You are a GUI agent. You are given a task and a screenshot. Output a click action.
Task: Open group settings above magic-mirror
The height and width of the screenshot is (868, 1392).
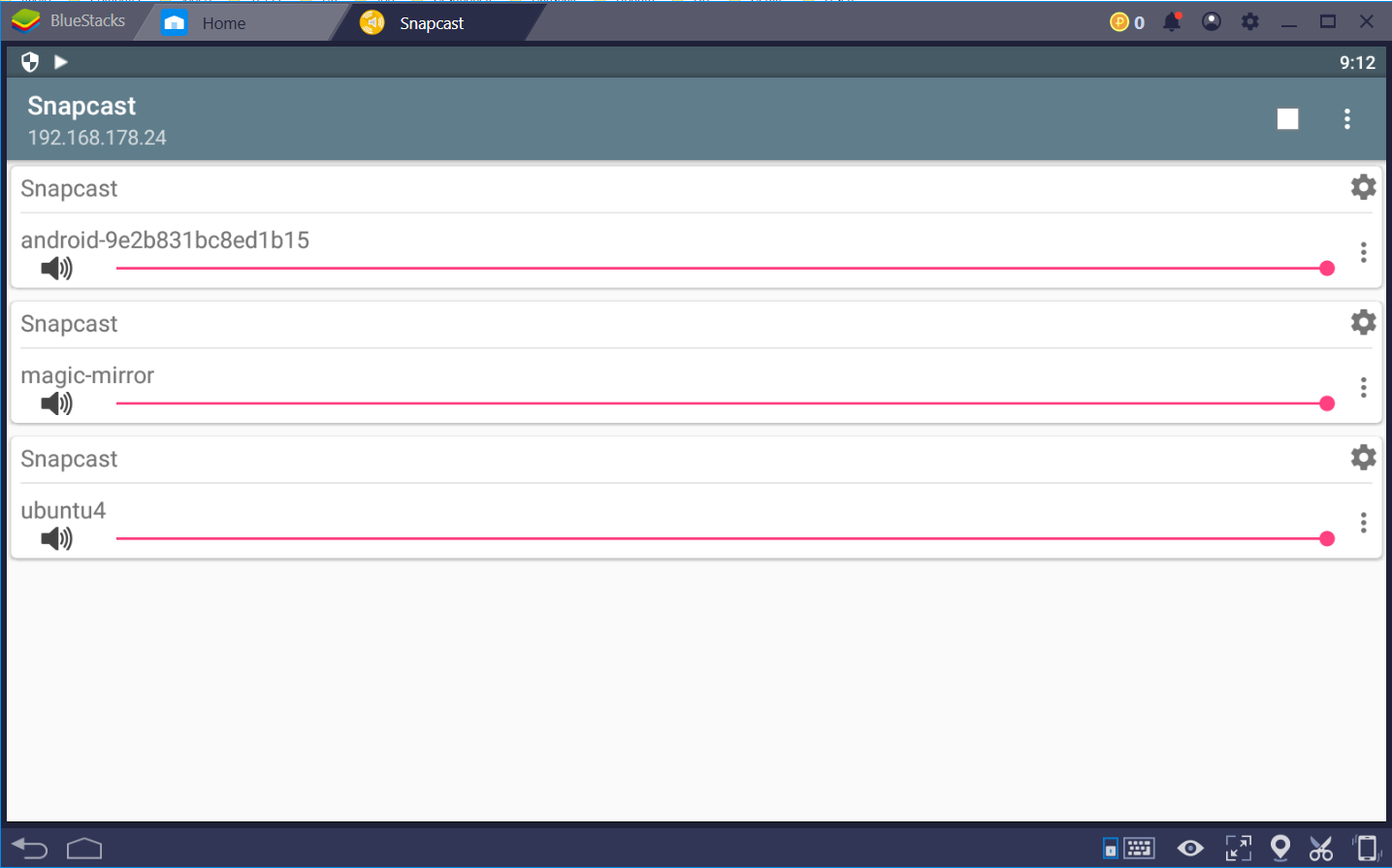point(1363,322)
